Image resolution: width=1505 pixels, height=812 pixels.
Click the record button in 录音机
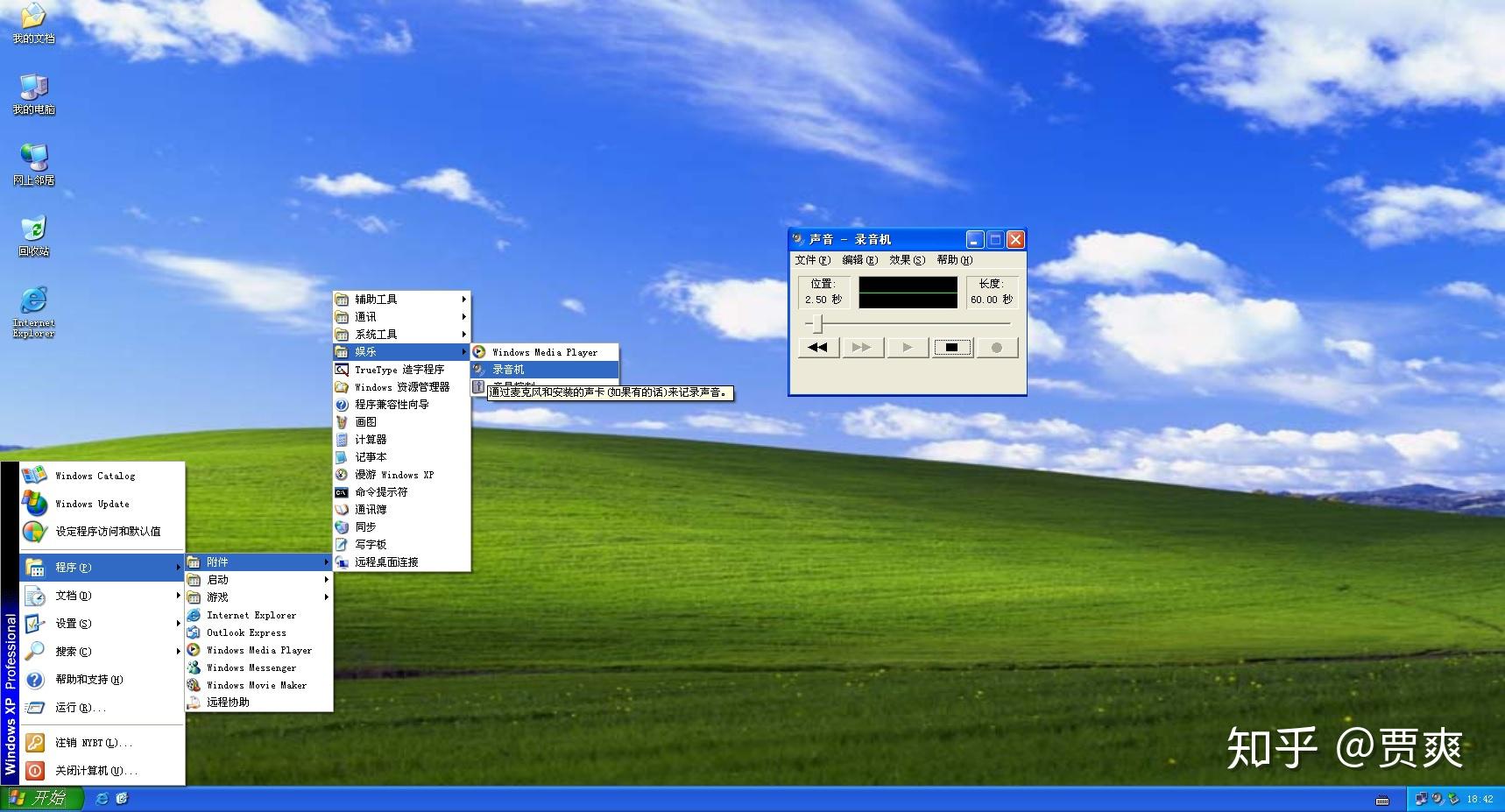point(997,348)
